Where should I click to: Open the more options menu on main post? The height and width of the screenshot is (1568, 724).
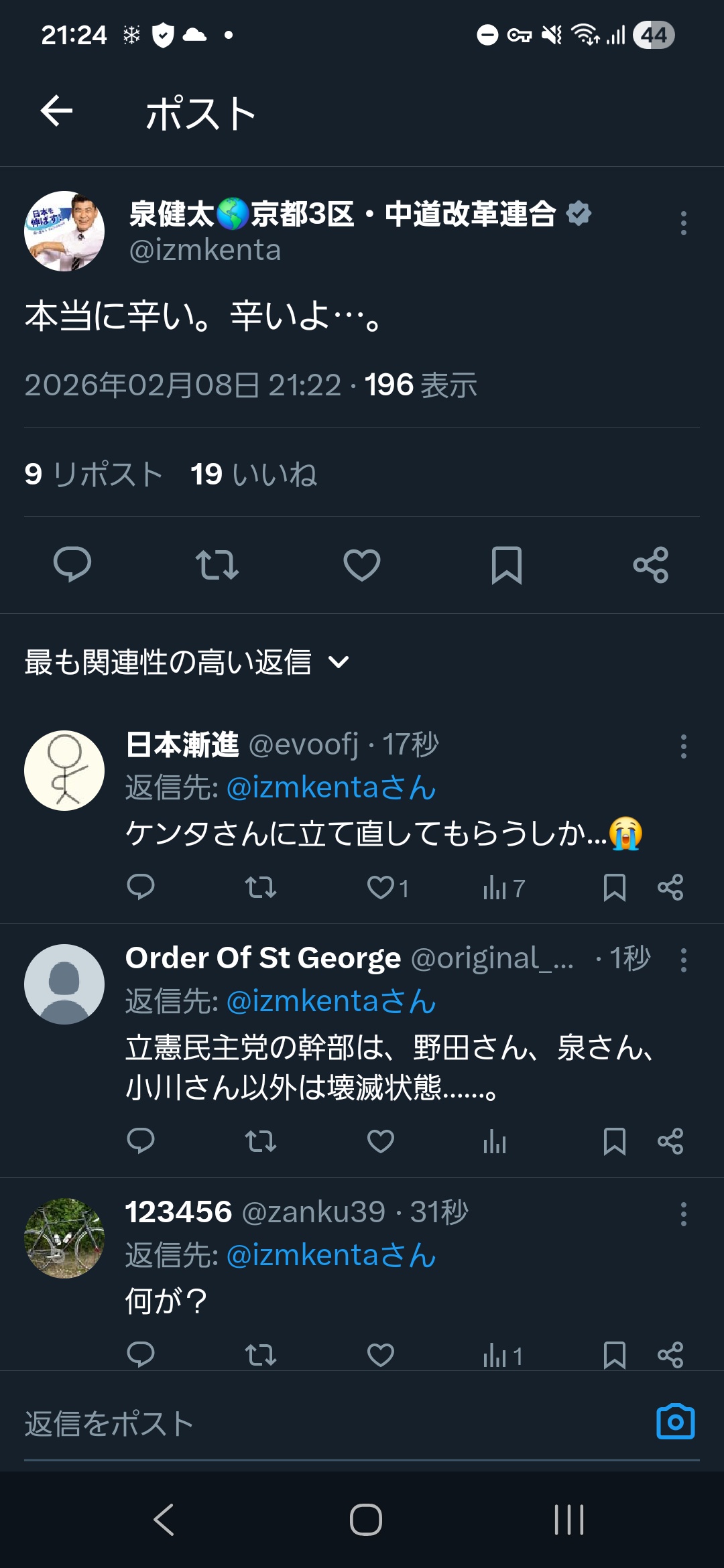coord(683,223)
